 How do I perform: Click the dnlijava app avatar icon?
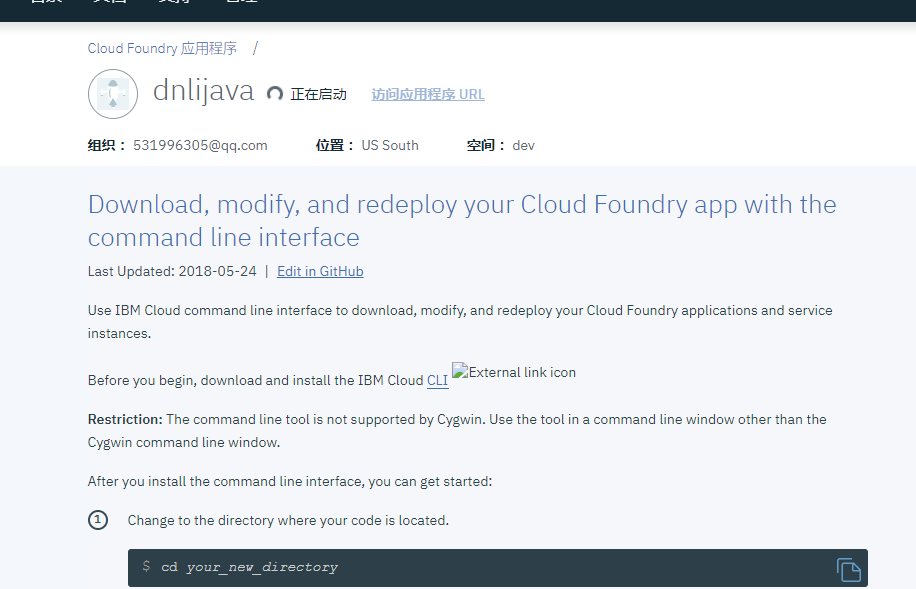point(113,94)
